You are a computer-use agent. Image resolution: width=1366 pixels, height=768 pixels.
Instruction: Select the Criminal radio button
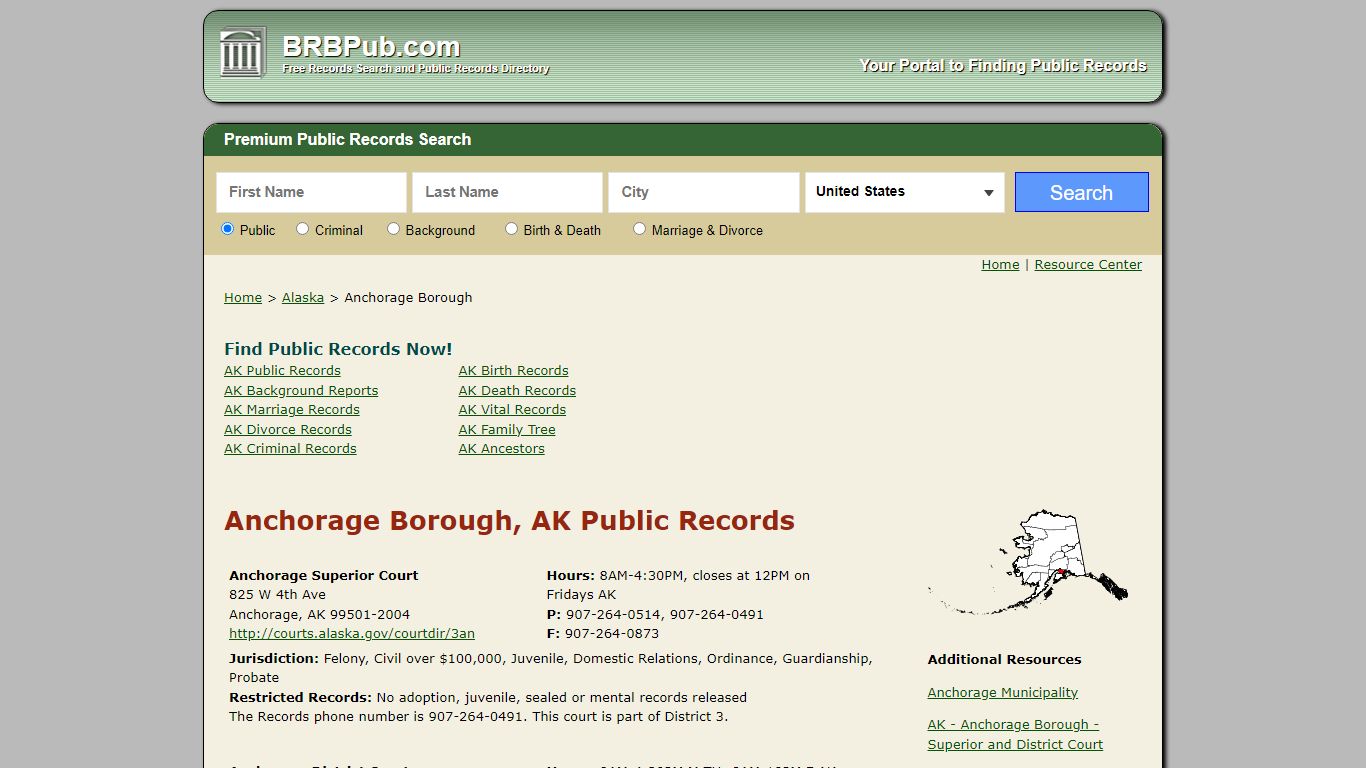302,229
